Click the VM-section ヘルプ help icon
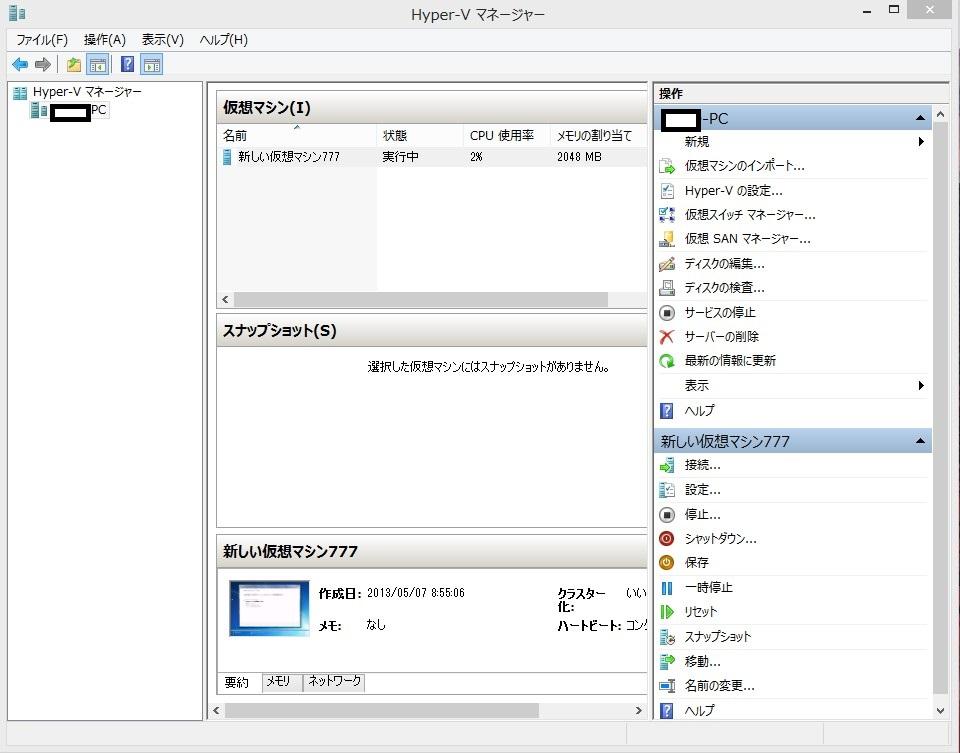The width and height of the screenshot is (960, 753). click(667, 711)
